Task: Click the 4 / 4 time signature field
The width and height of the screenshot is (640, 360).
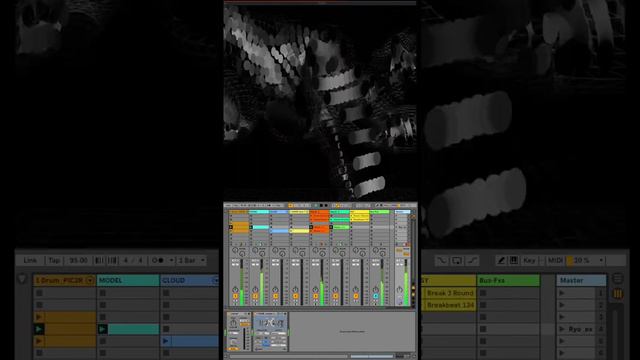Action: point(133,260)
